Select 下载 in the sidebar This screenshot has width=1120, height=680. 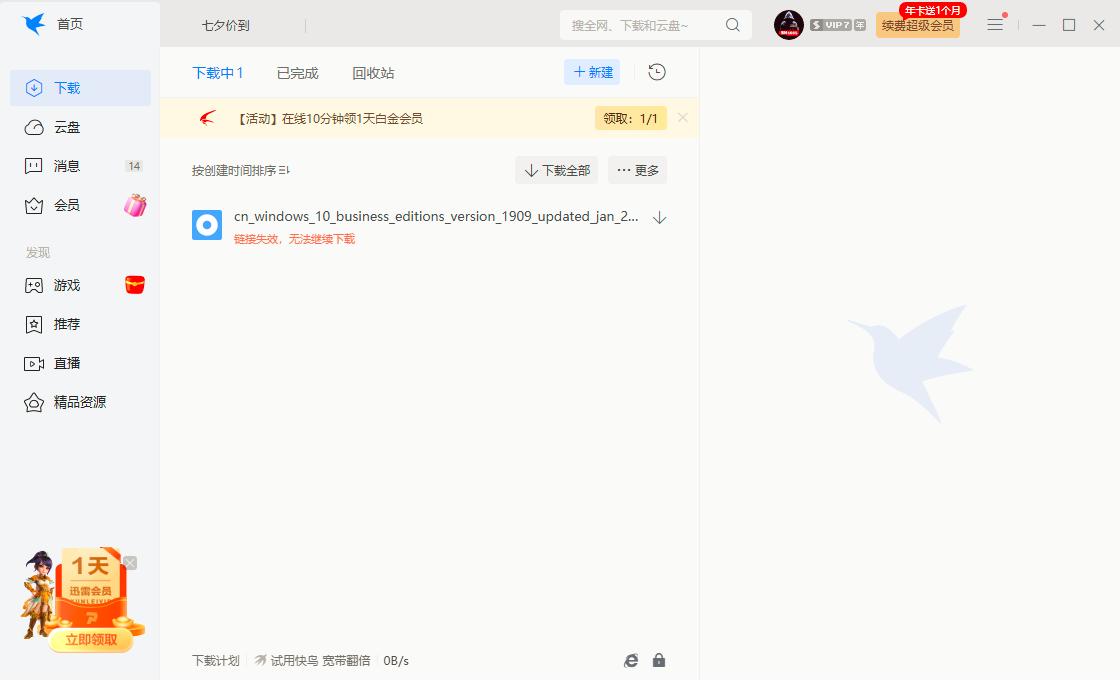click(x=80, y=88)
